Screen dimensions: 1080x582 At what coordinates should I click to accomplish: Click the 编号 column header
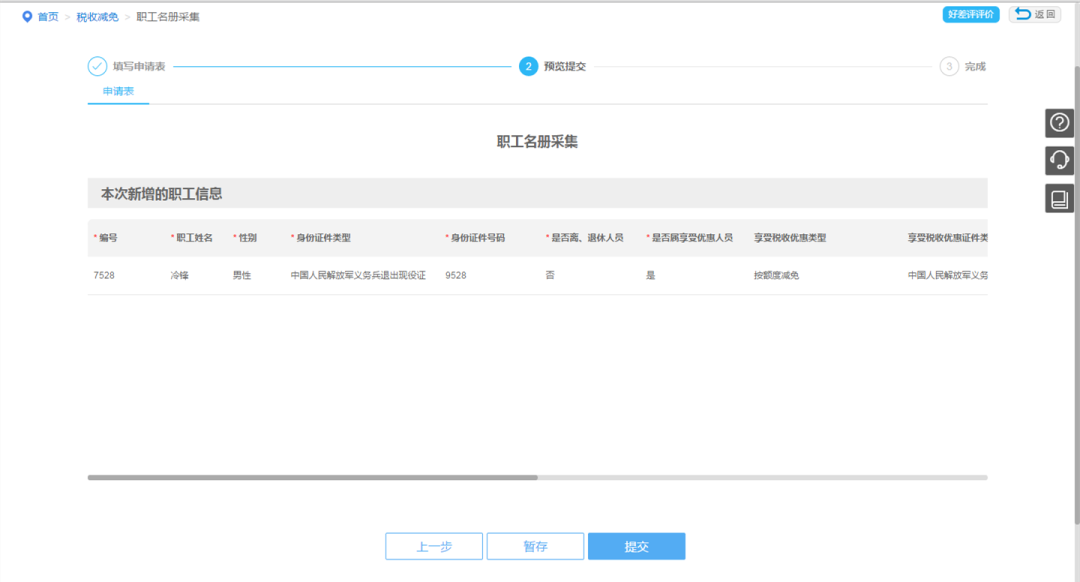pyautogui.click(x=108, y=238)
